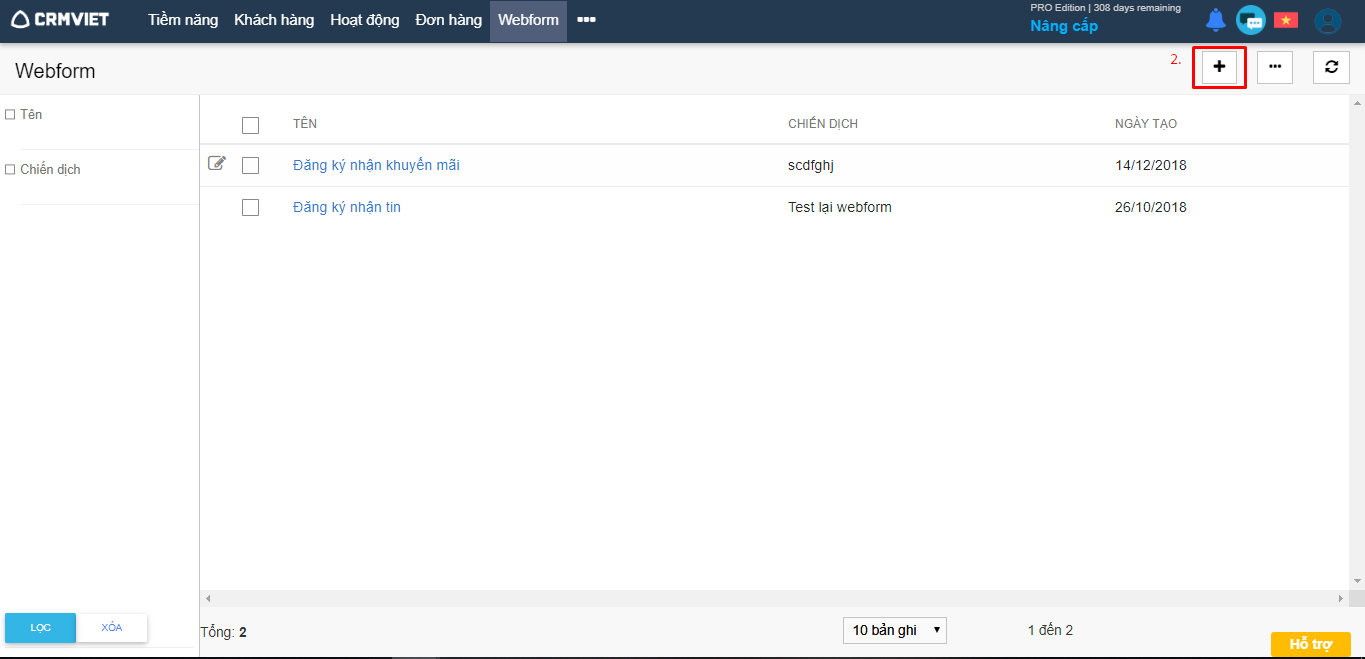The height and width of the screenshot is (659, 1365).
Task: Open the user profile avatar
Action: point(1328,21)
